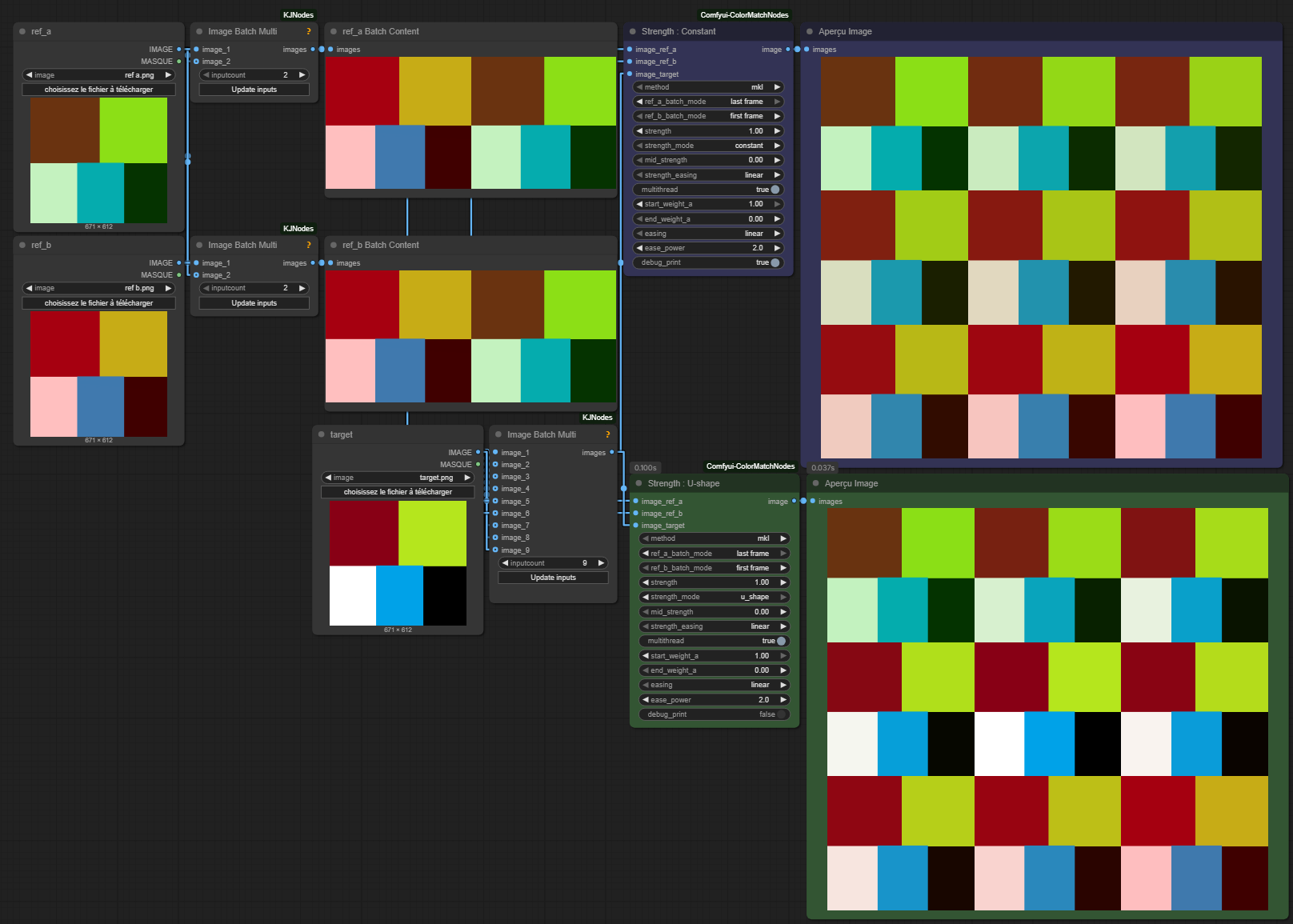Screen dimensions: 1293x924
Task: Collapse bottom Aperçu Image node dot
Action: (816, 483)
